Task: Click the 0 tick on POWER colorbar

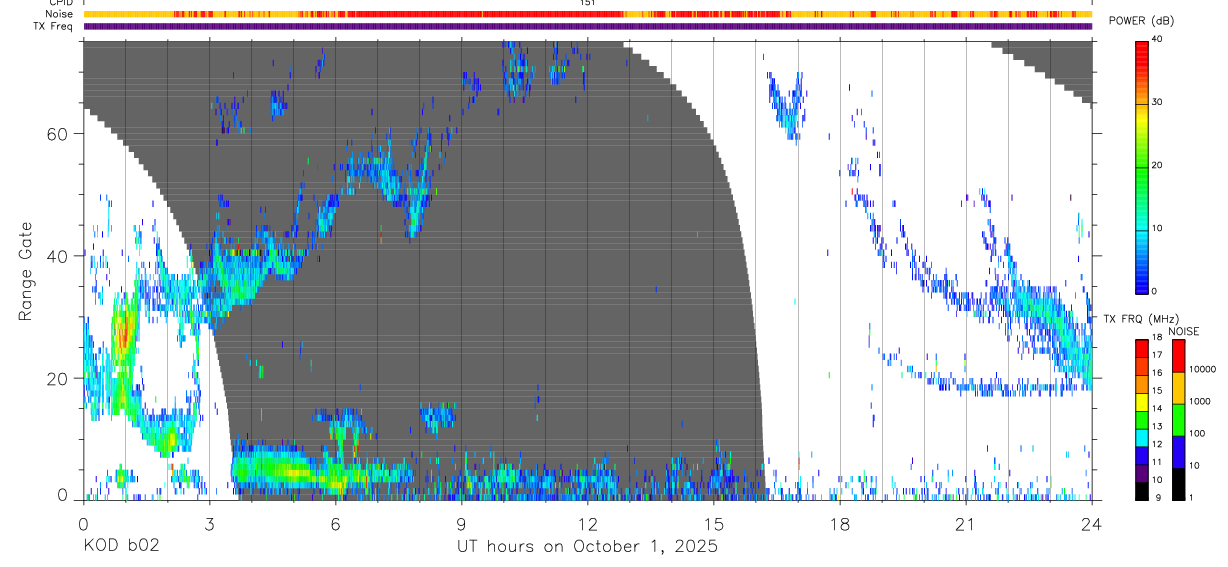Action: (x=1154, y=291)
